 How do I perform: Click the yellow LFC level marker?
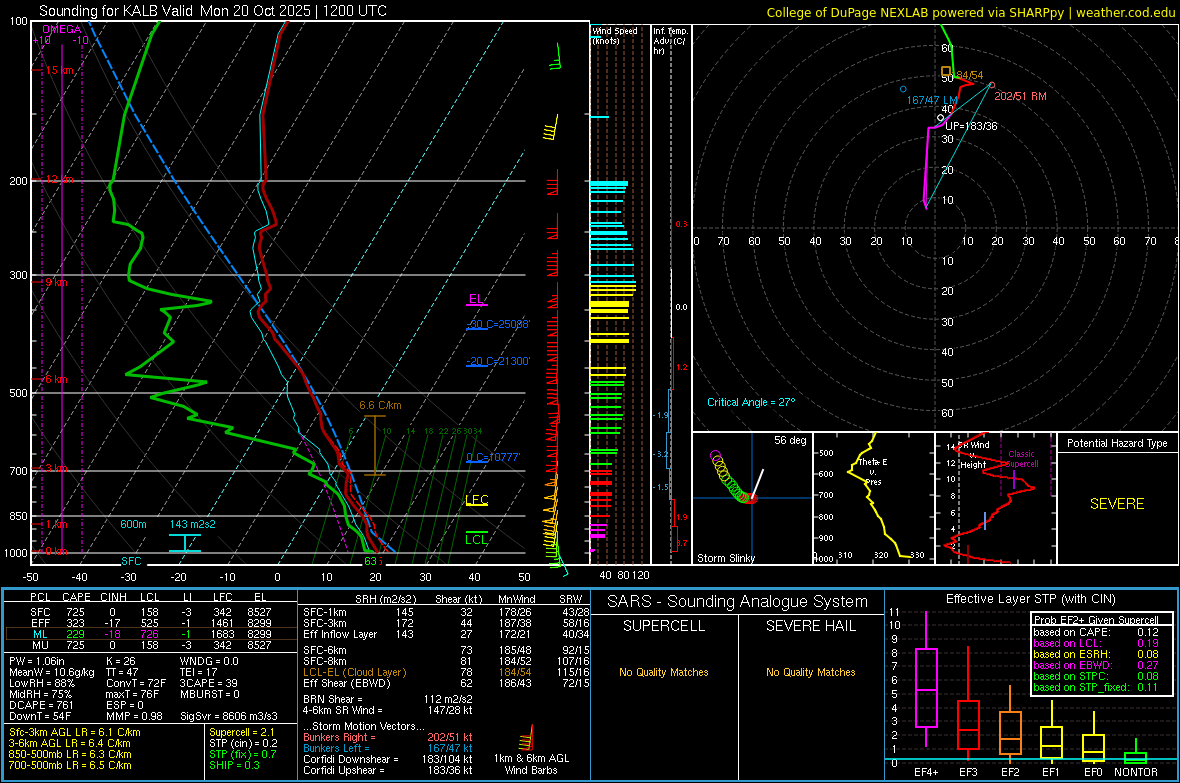(477, 499)
